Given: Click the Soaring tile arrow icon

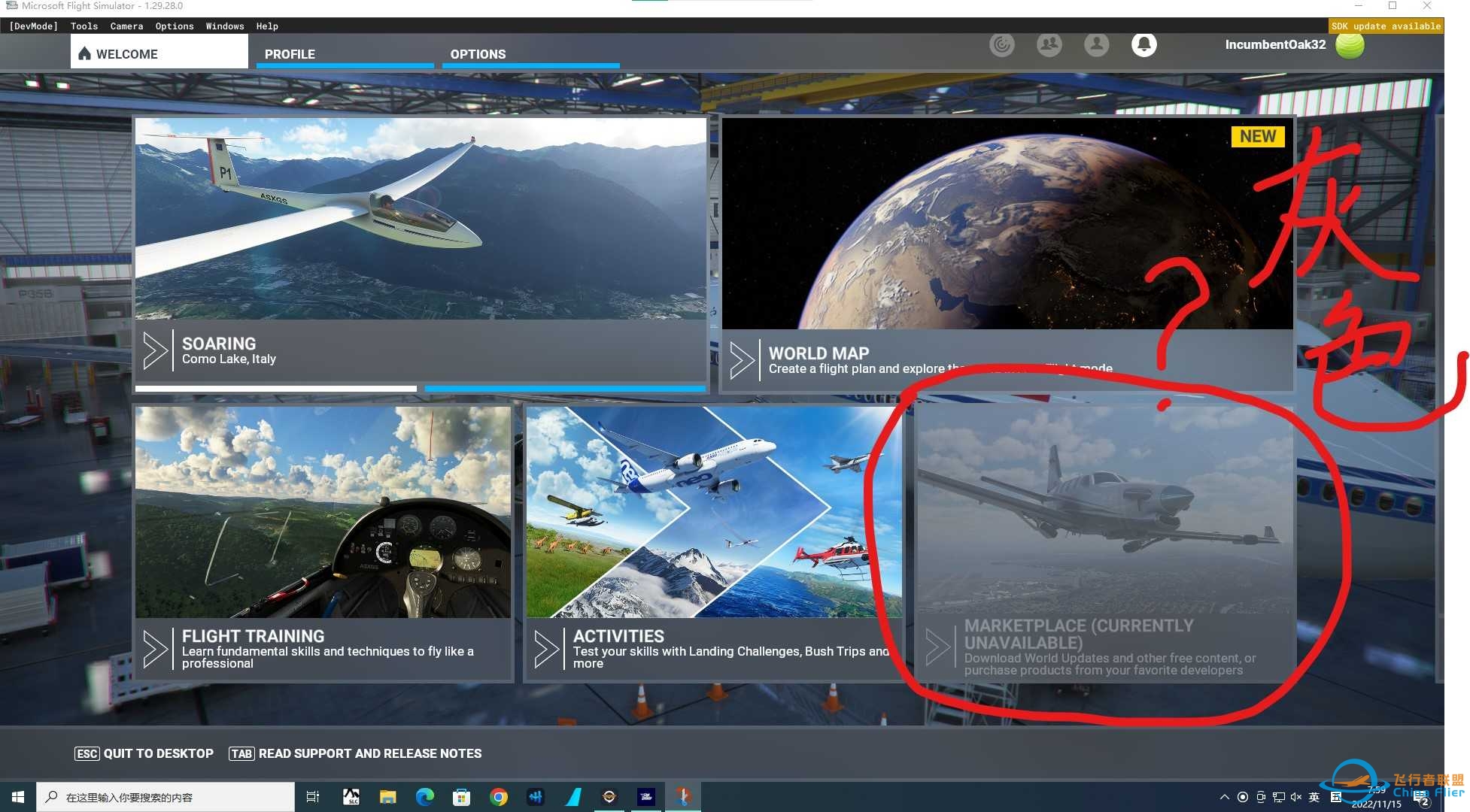Looking at the screenshot, I should coord(155,350).
